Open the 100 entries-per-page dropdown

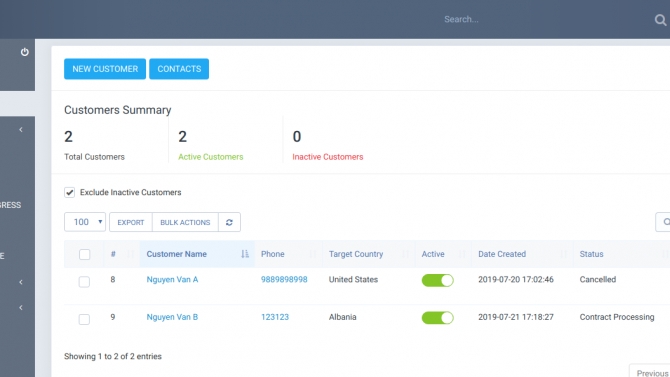pos(85,222)
